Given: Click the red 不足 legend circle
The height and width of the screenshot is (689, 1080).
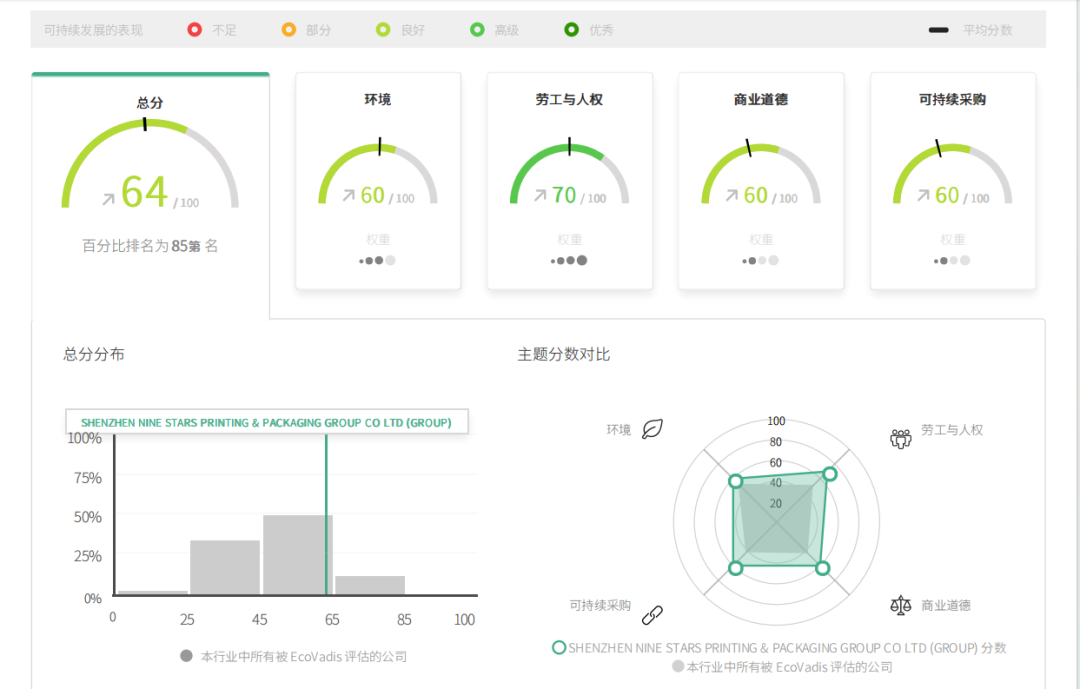Looking at the screenshot, I should click(195, 30).
